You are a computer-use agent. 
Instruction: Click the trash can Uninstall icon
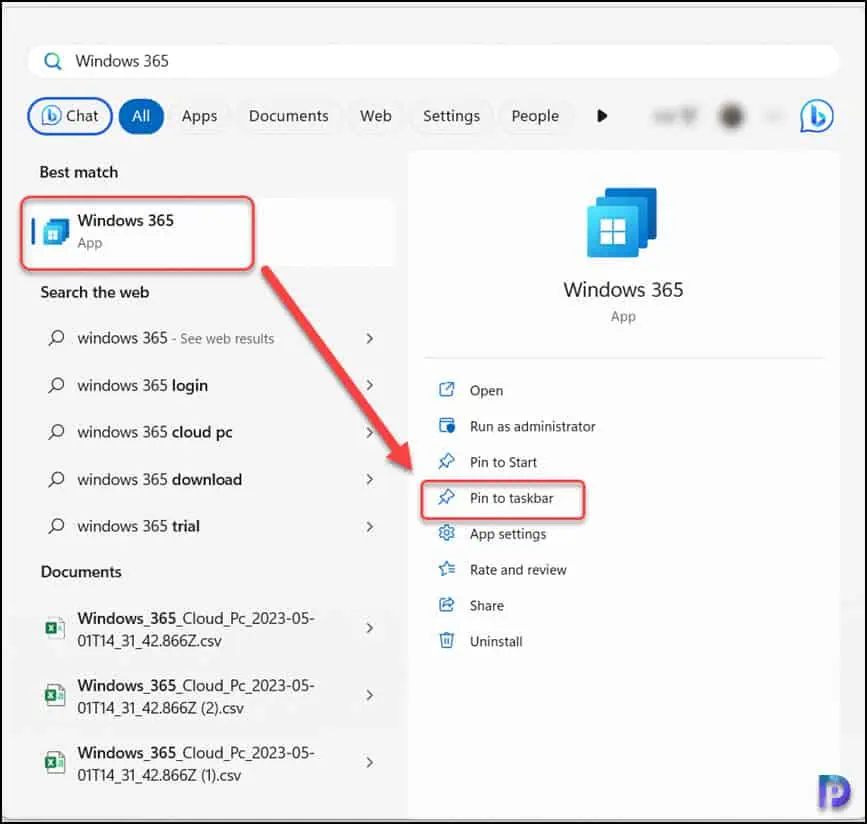tap(447, 640)
